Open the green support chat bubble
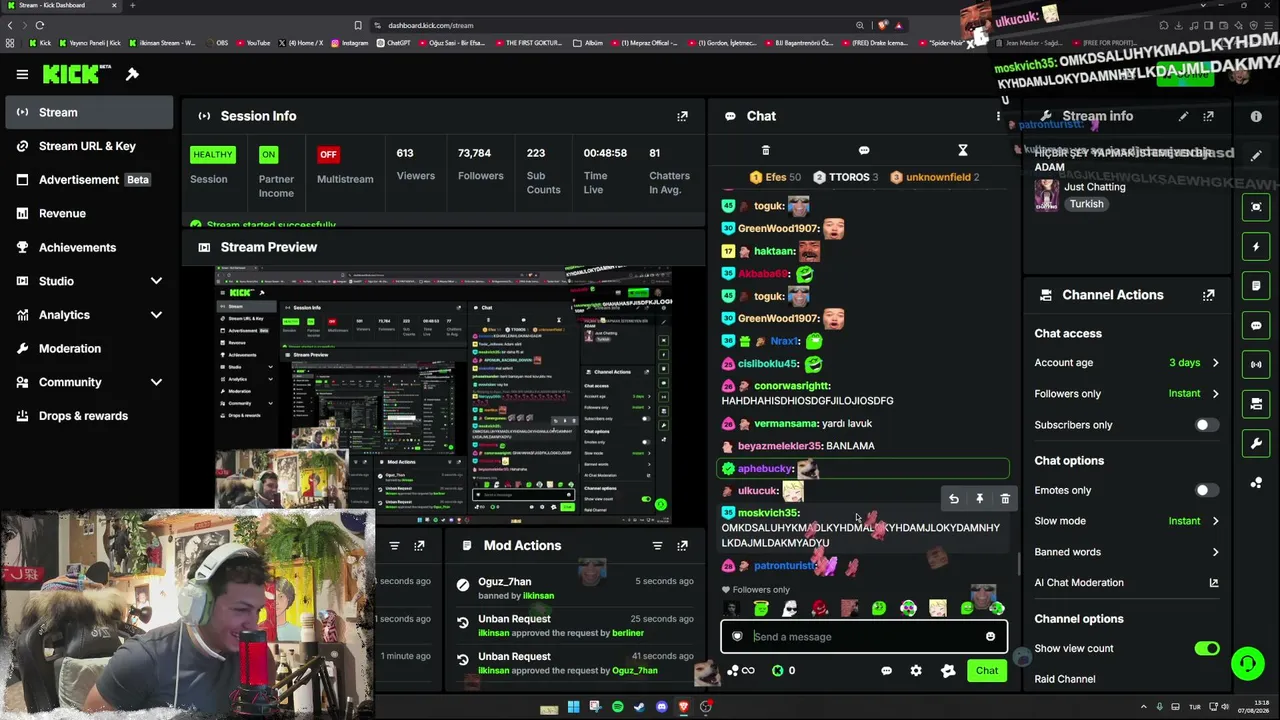 pyautogui.click(x=1247, y=663)
